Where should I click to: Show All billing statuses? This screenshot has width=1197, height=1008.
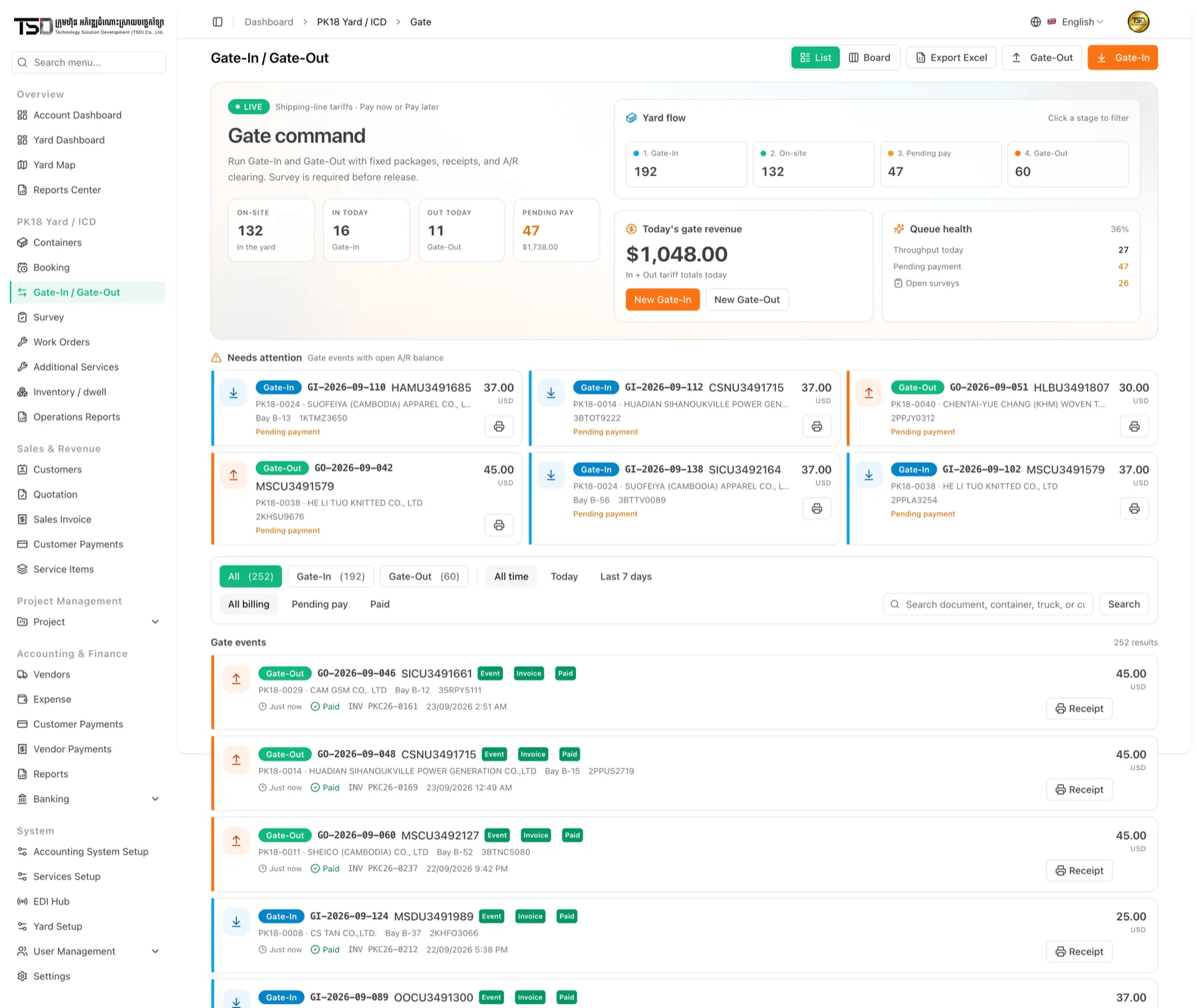click(249, 604)
